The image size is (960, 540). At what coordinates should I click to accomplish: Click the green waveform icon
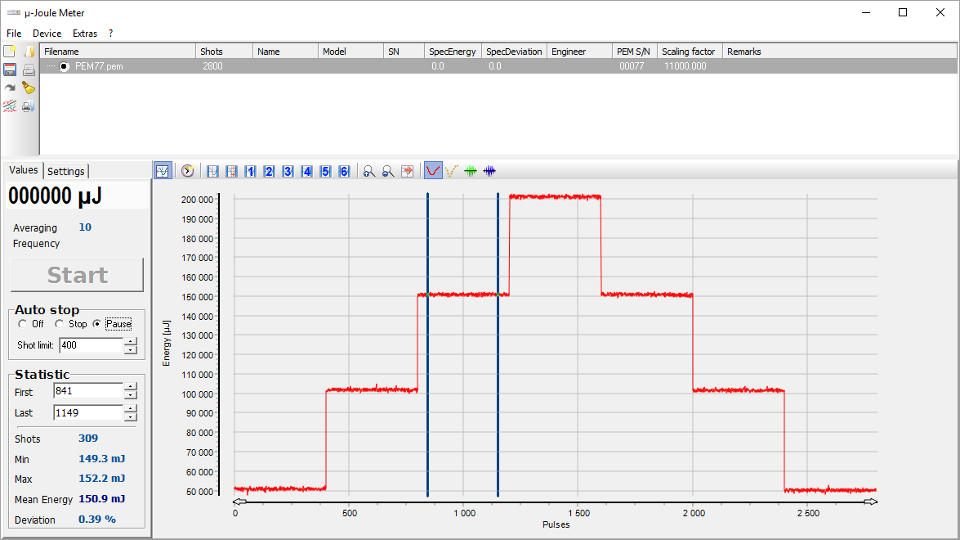click(470, 171)
